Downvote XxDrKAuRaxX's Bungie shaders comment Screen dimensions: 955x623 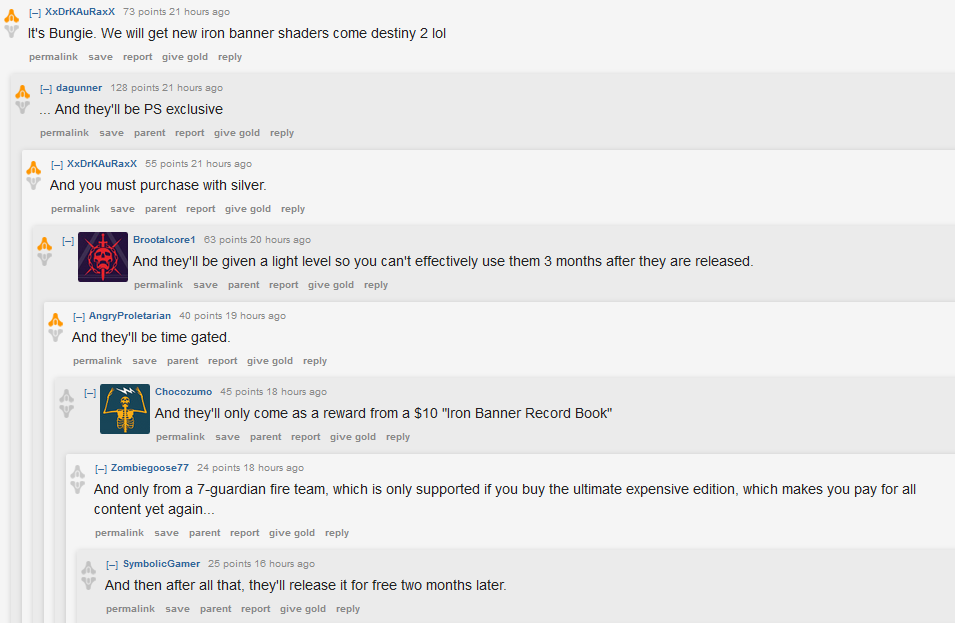(x=12, y=31)
